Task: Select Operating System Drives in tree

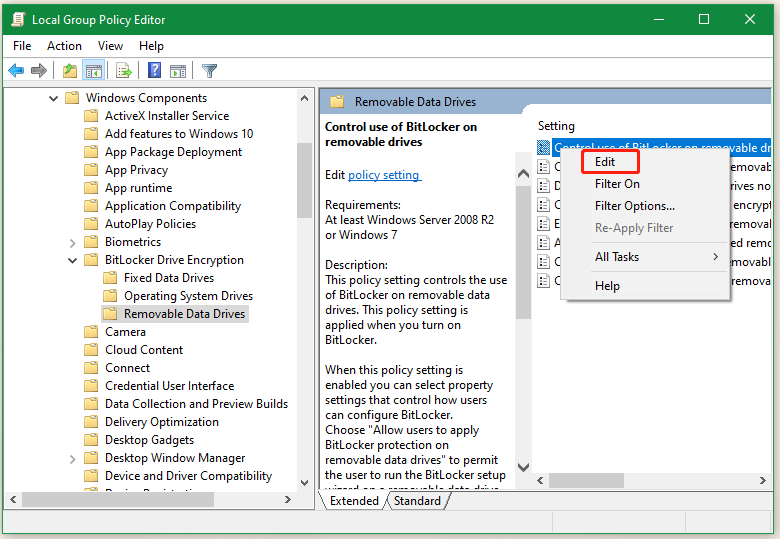Action: click(x=188, y=296)
